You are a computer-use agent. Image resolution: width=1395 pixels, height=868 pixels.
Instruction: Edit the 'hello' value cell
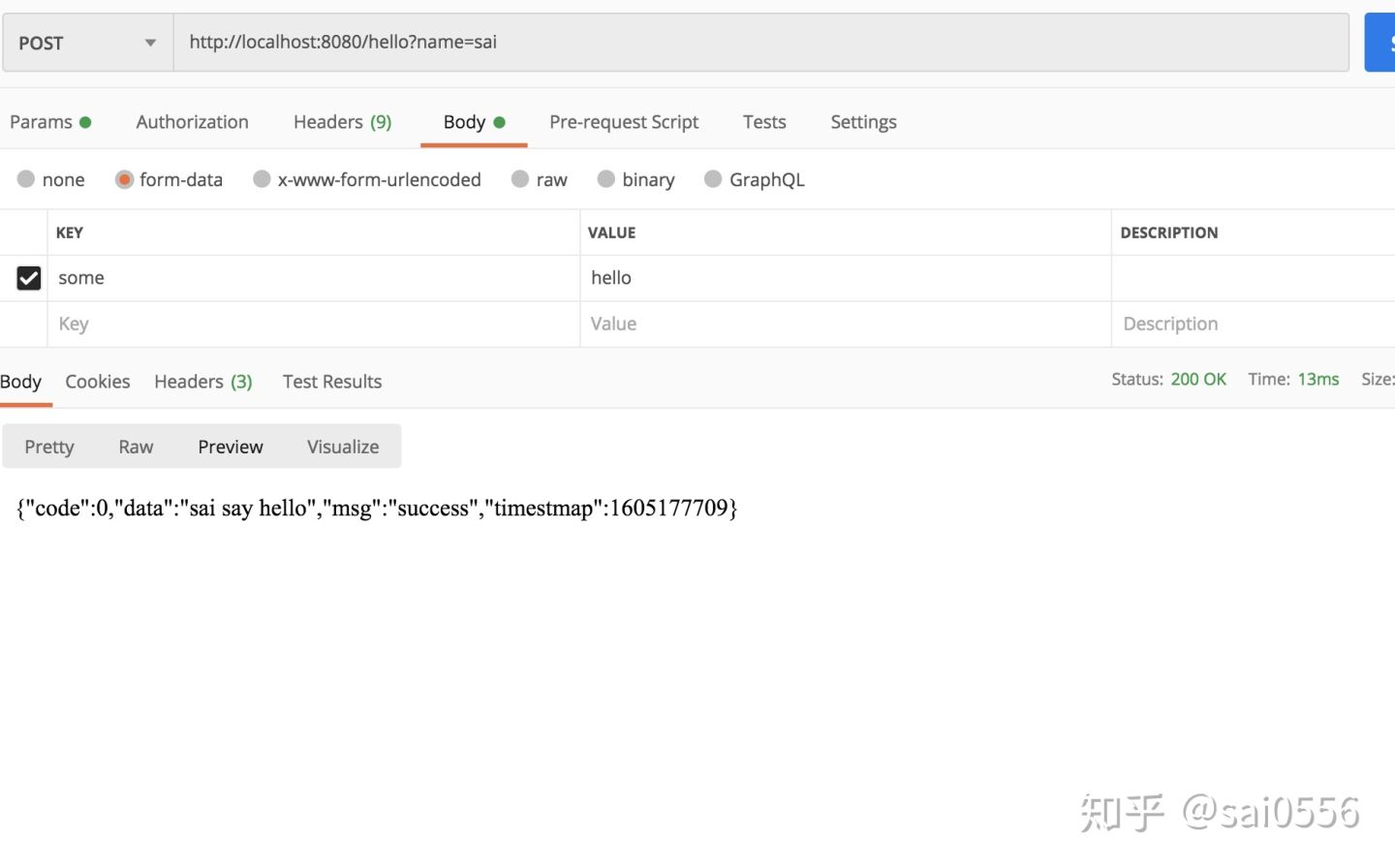[843, 278]
